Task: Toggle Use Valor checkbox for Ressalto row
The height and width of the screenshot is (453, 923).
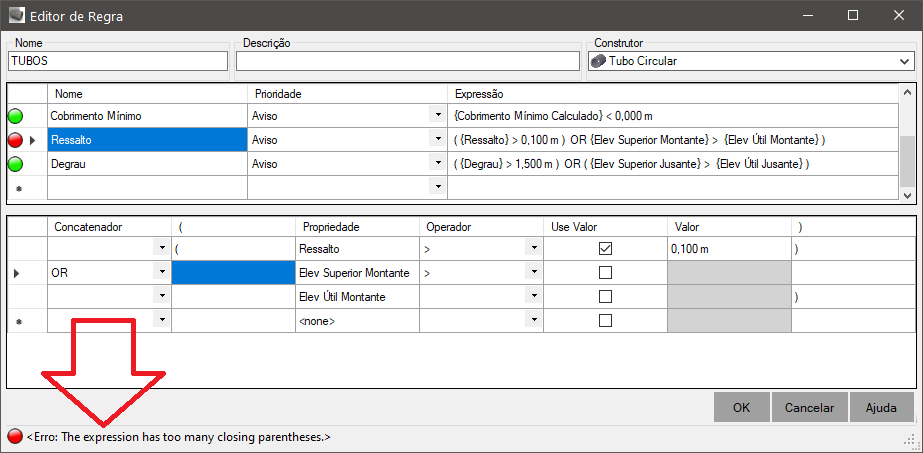Action: 605,249
